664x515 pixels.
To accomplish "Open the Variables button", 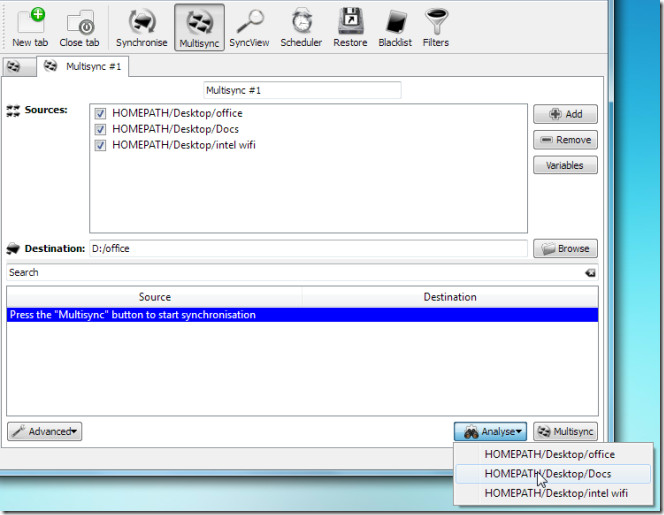I will 565,165.
